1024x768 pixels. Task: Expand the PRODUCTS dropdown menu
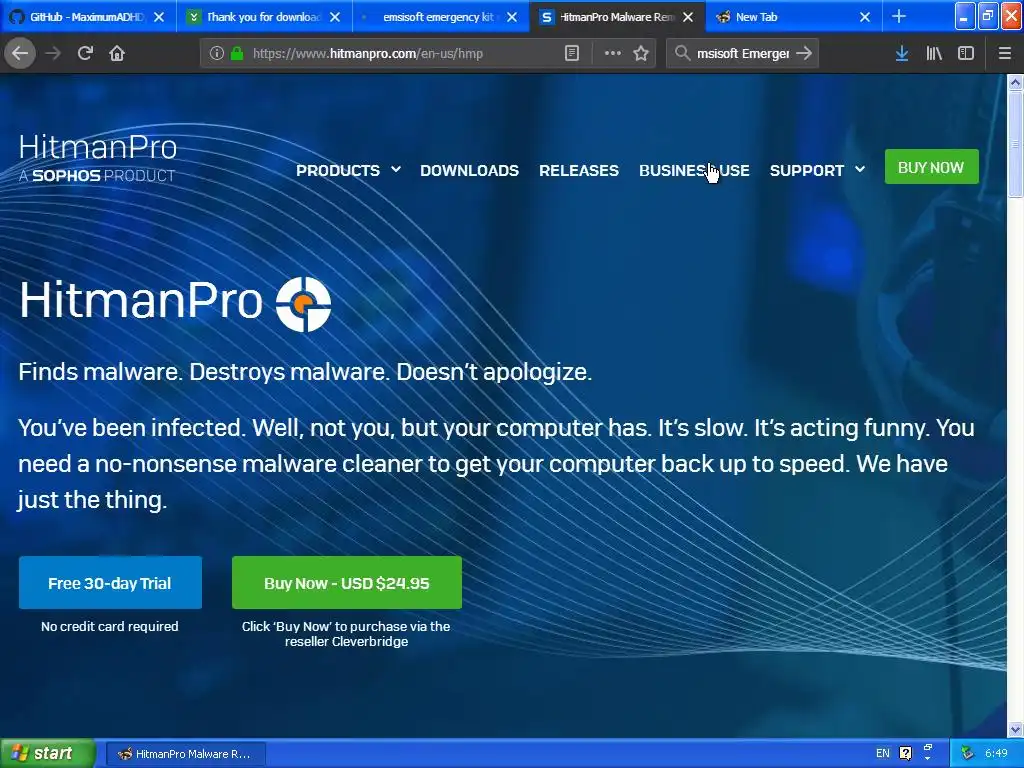tap(348, 170)
